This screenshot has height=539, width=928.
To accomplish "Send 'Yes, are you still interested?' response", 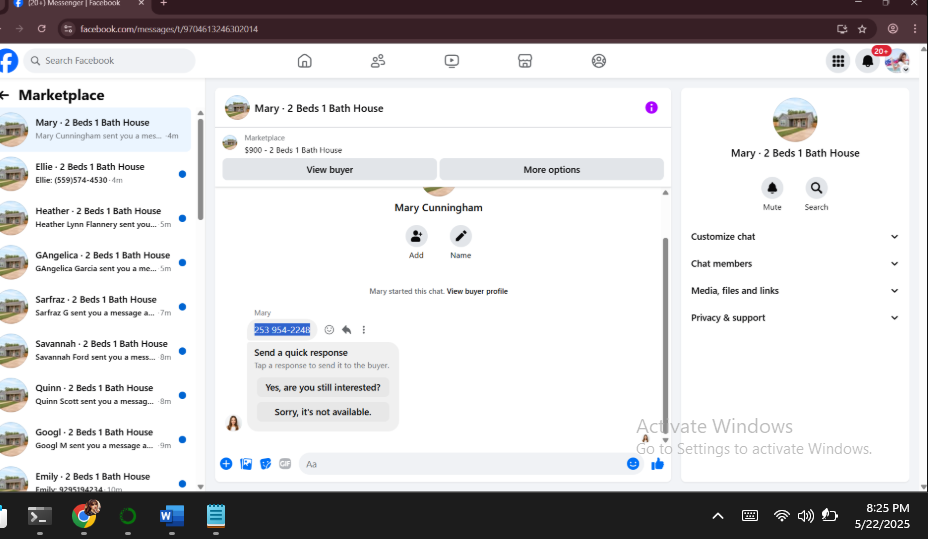I will pos(323,388).
